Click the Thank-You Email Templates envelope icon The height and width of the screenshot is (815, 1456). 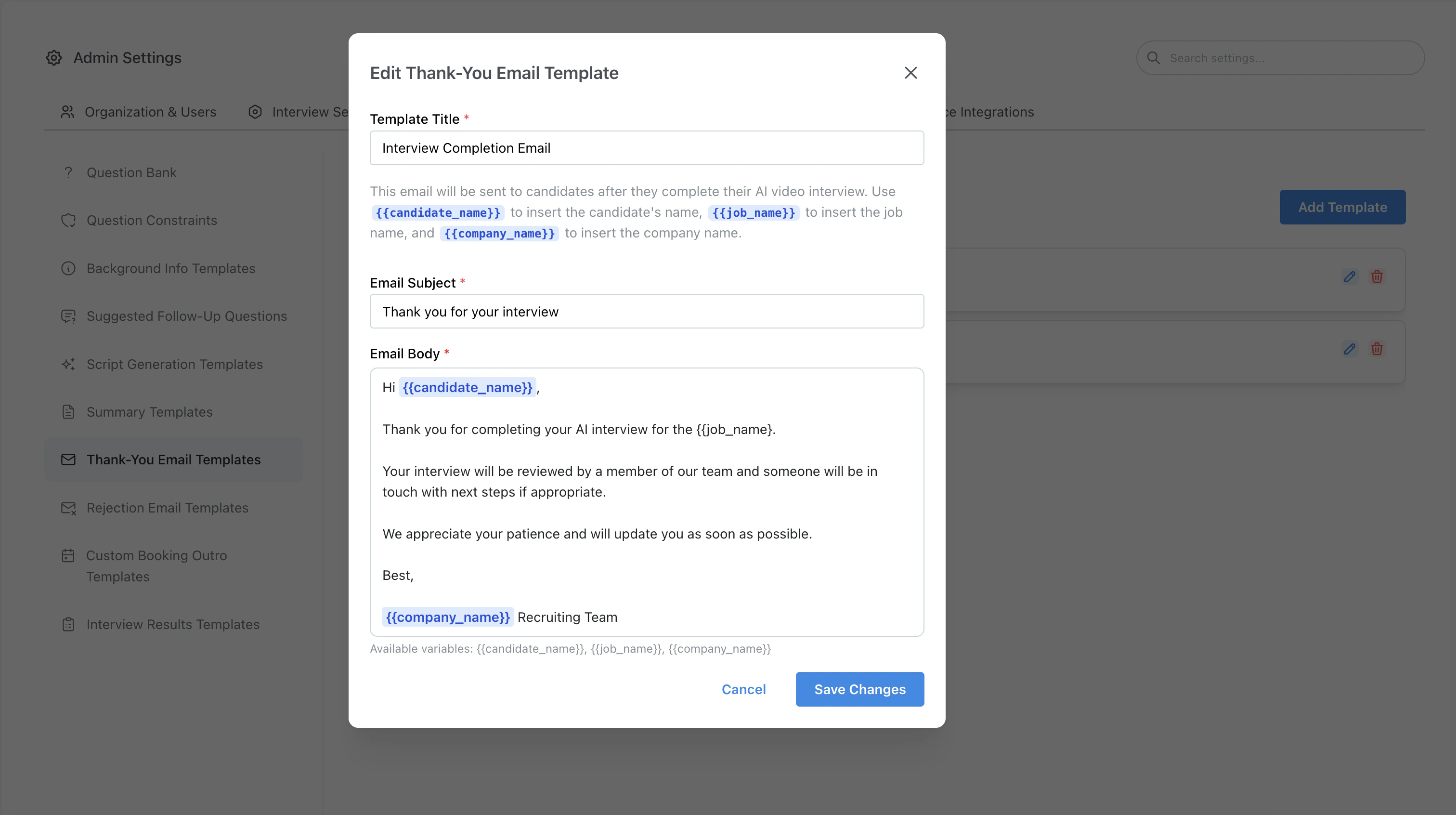(68, 459)
